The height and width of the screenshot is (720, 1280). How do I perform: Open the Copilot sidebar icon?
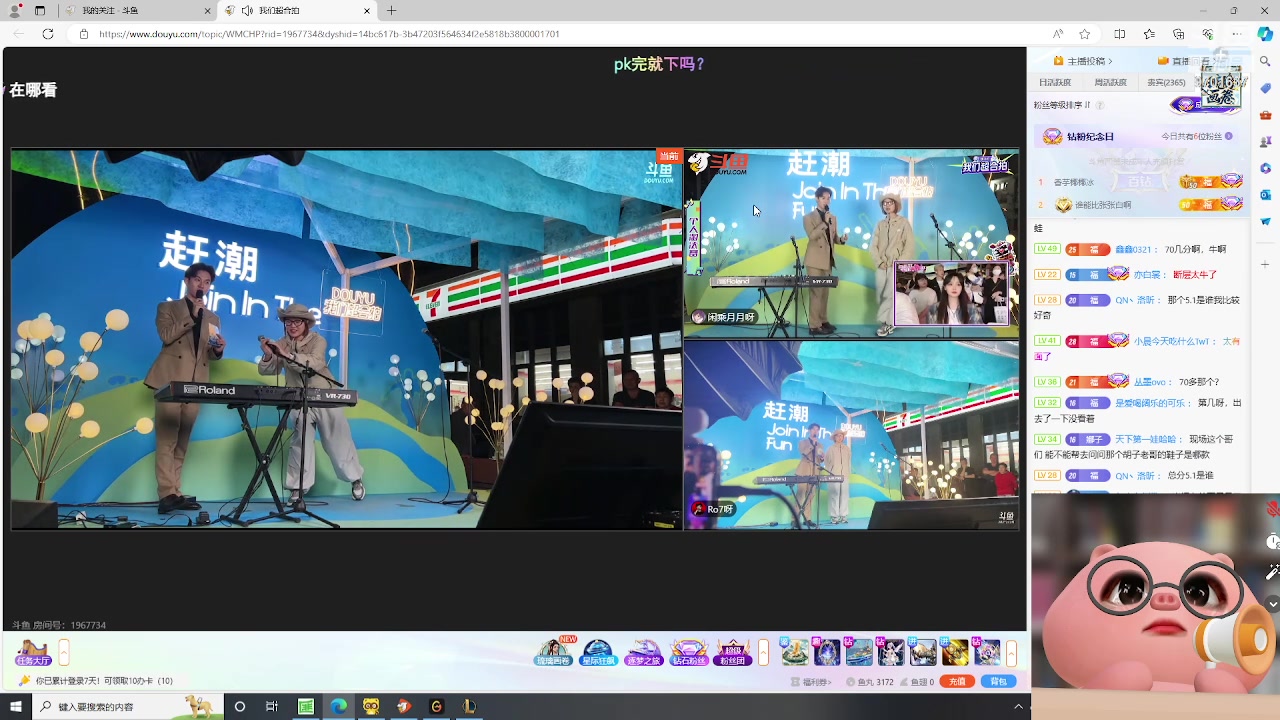point(1265,34)
